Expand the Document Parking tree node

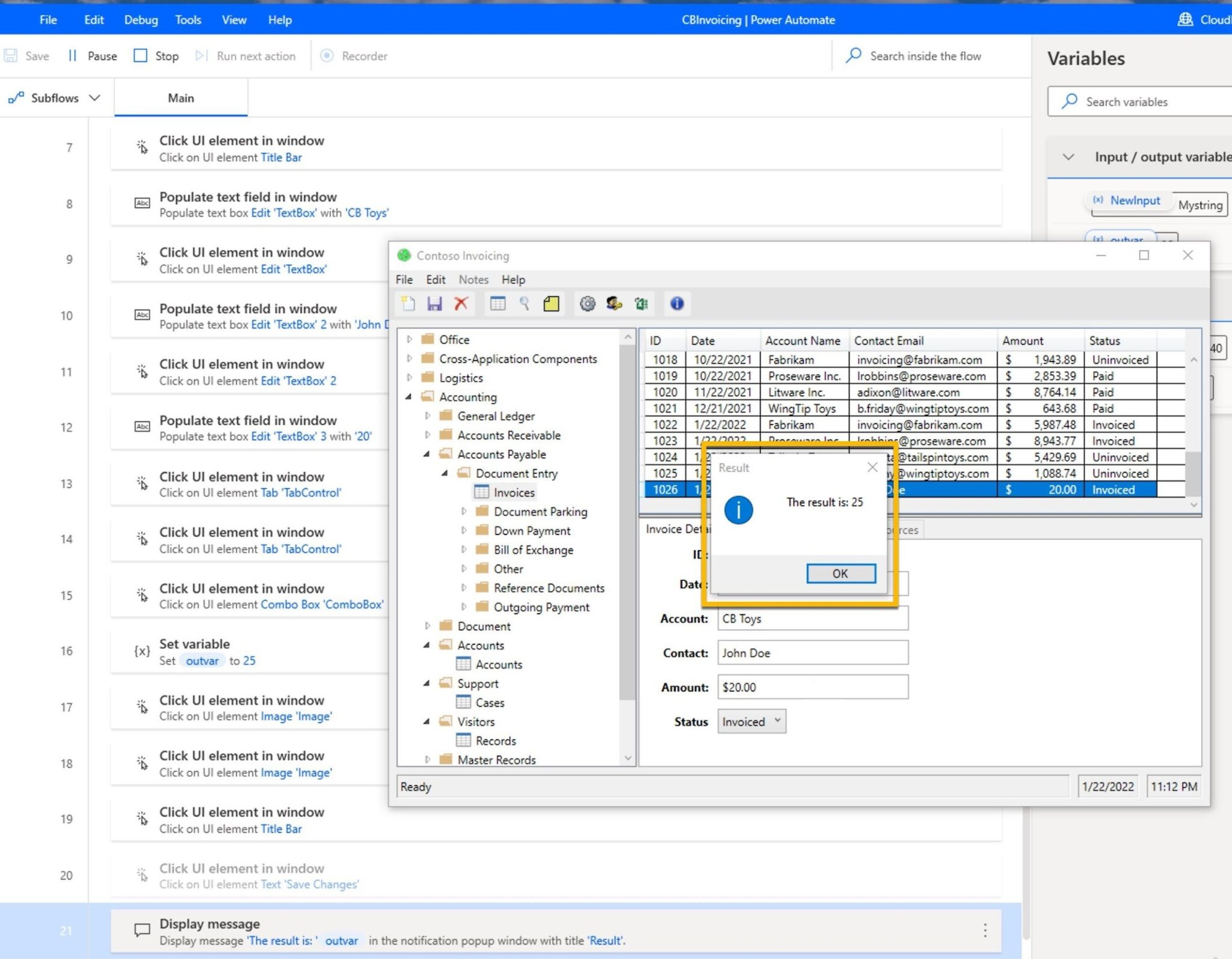(x=464, y=512)
